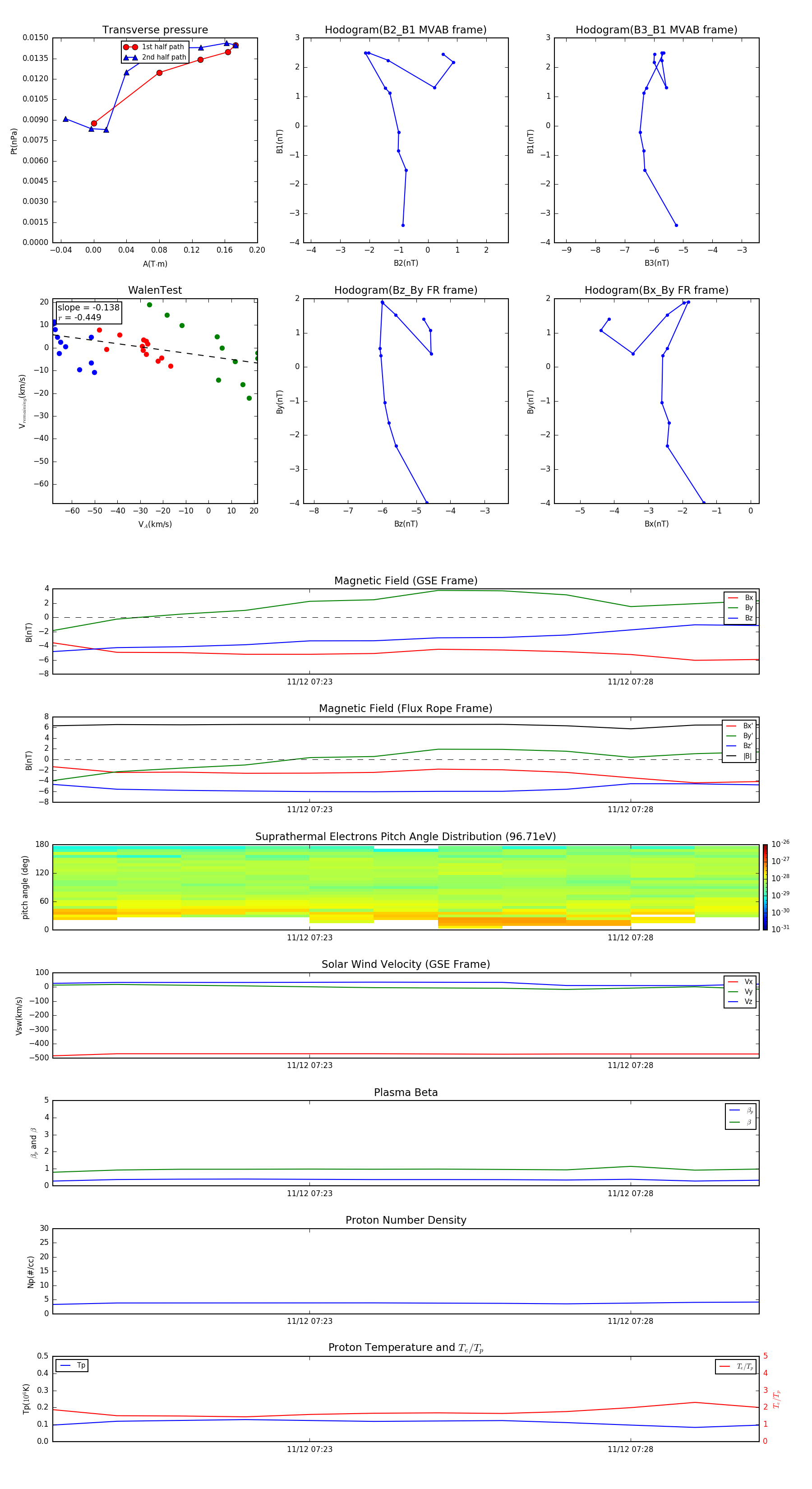The image size is (812, 1489).
Task: Click the green beta legend entry
Action: point(741,1122)
